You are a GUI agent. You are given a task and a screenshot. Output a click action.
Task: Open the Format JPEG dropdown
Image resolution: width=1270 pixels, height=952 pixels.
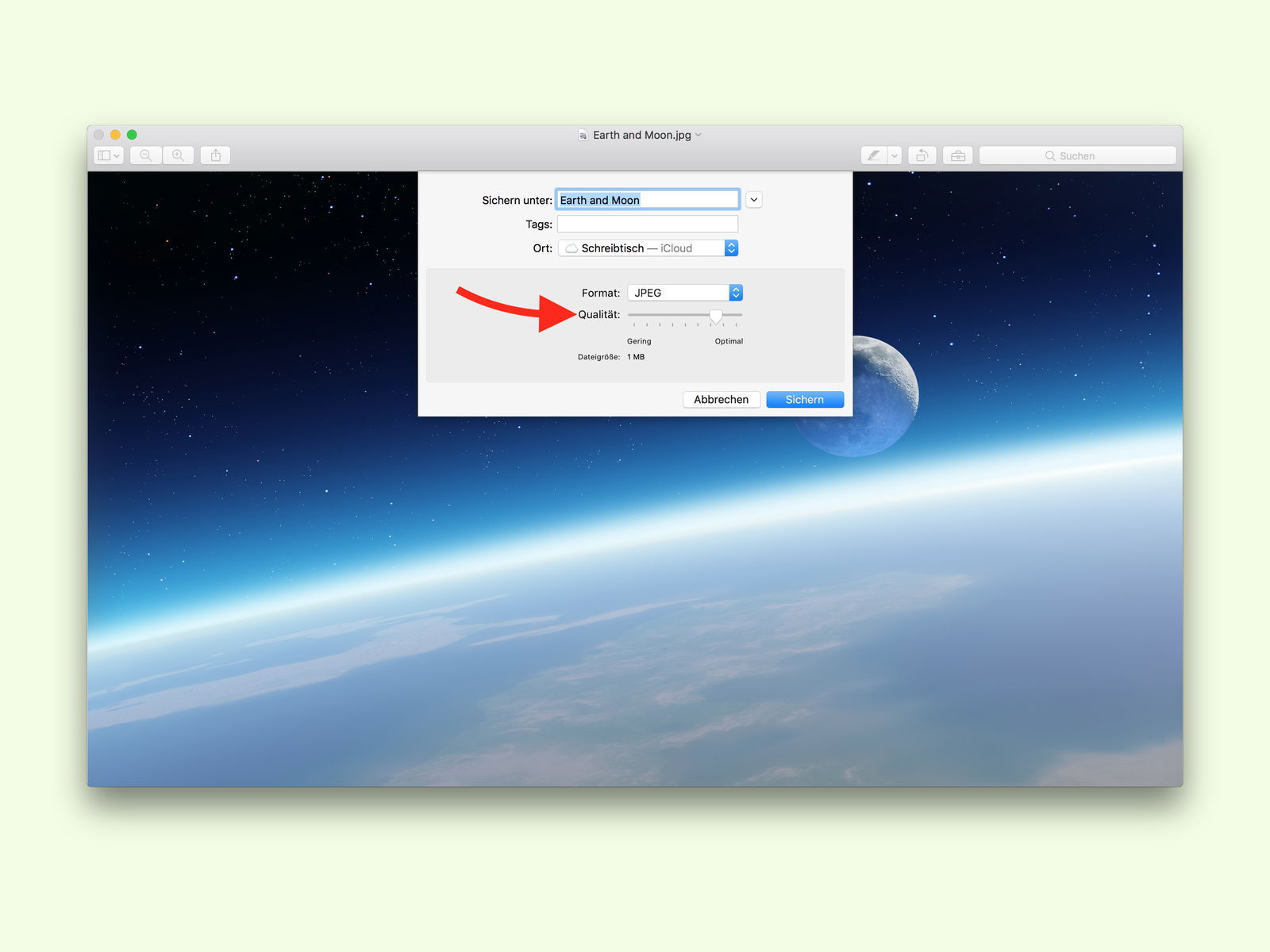pyautogui.click(x=685, y=293)
